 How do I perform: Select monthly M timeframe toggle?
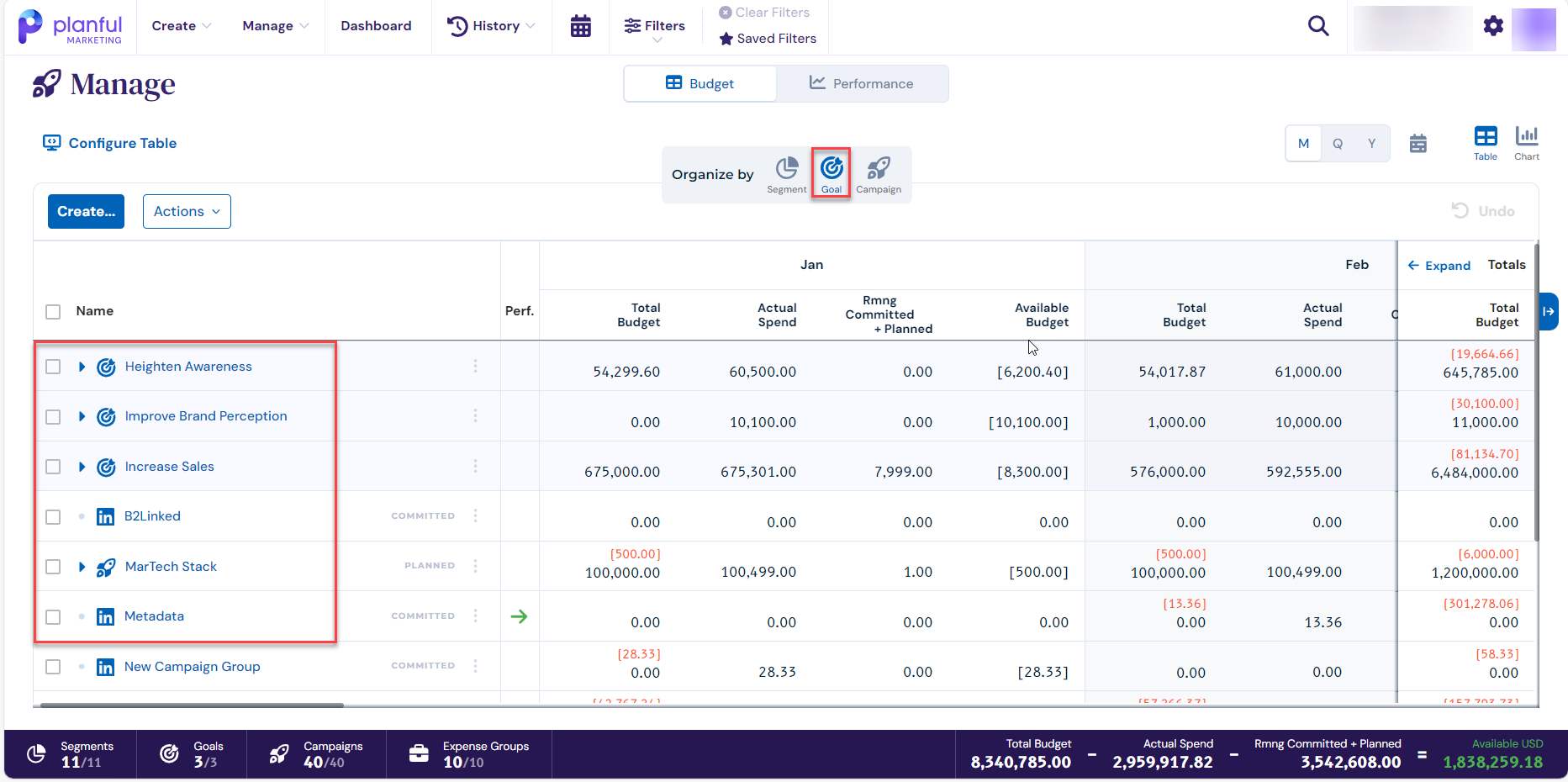point(1303,144)
